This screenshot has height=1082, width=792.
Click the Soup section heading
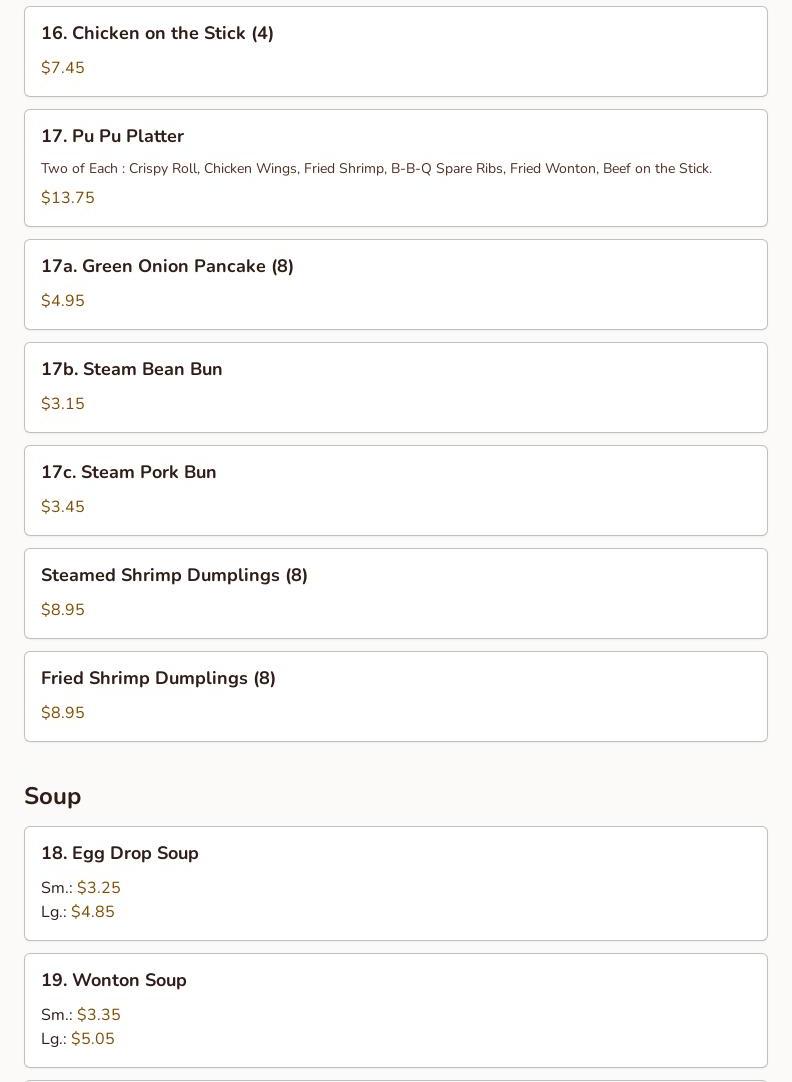pyautogui.click(x=52, y=796)
